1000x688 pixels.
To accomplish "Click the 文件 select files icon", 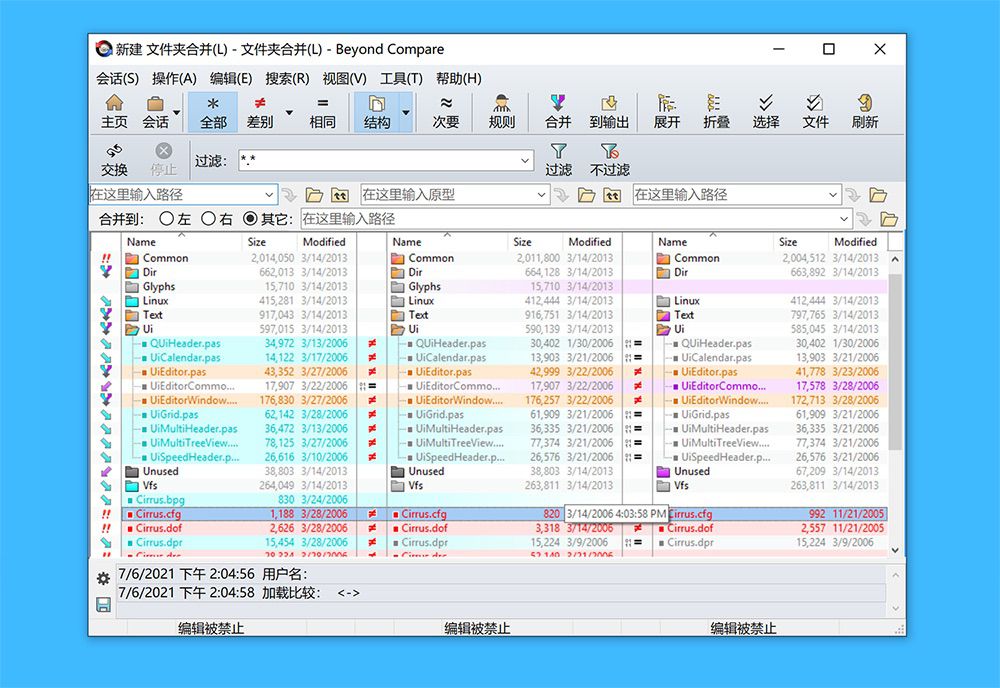I will pyautogui.click(x=815, y=112).
